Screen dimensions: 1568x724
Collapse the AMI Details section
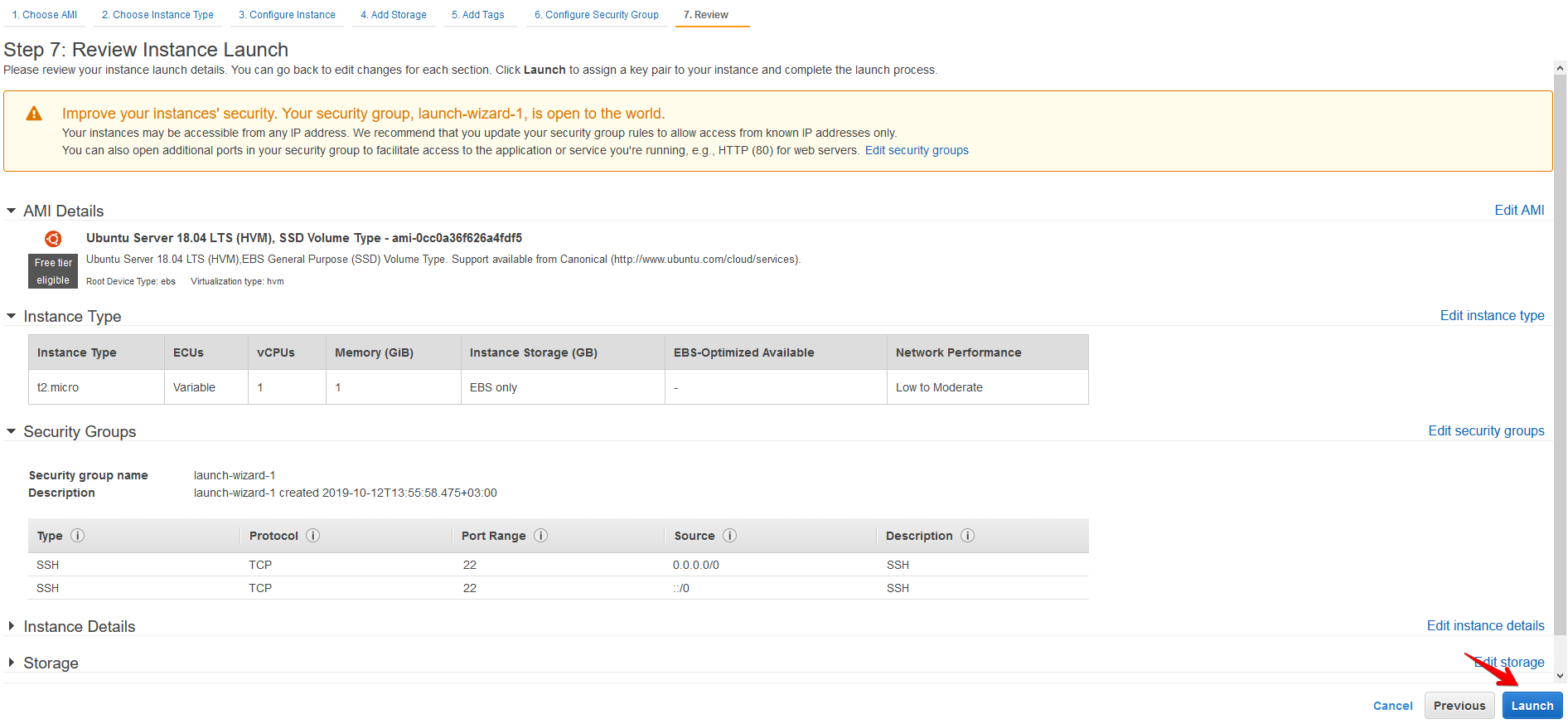pyautogui.click(x=12, y=211)
